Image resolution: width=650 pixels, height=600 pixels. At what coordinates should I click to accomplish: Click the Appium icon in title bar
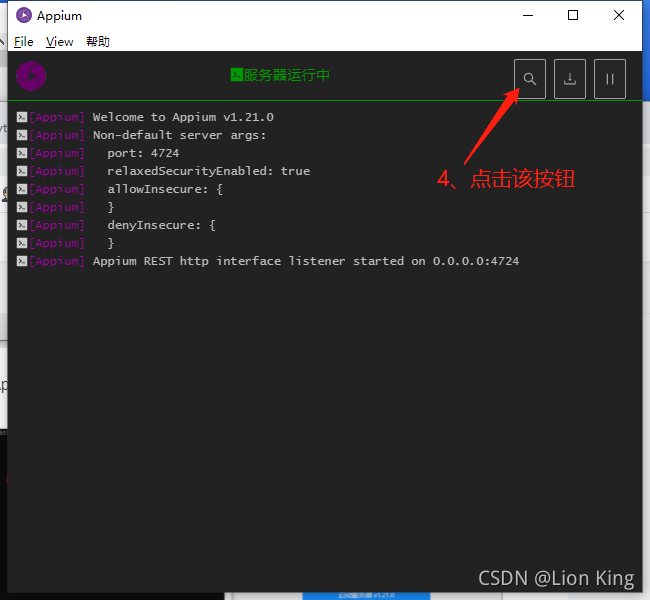tap(24, 15)
